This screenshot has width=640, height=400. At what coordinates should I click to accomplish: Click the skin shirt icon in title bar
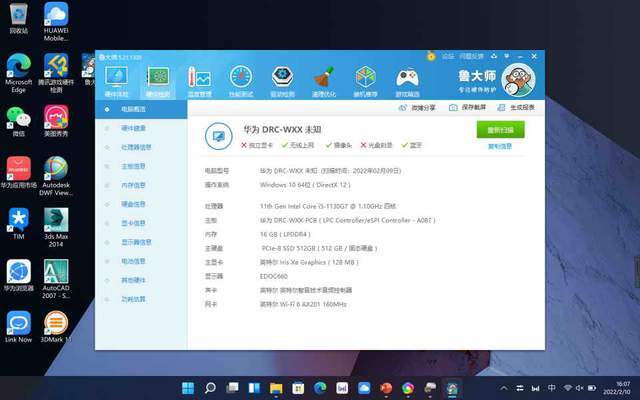494,56
